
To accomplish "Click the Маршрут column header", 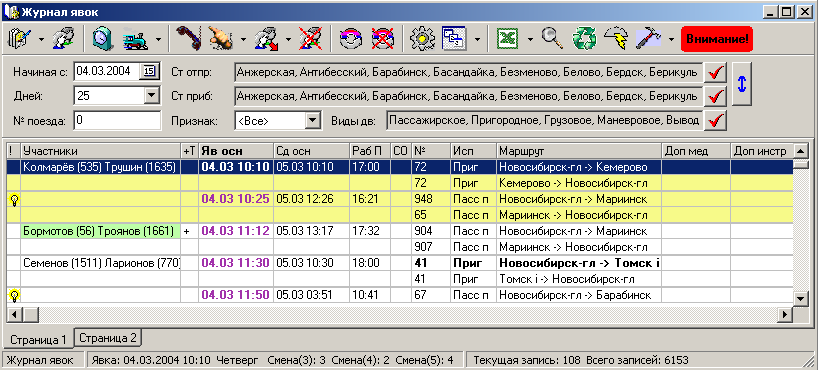I will [x=579, y=151].
